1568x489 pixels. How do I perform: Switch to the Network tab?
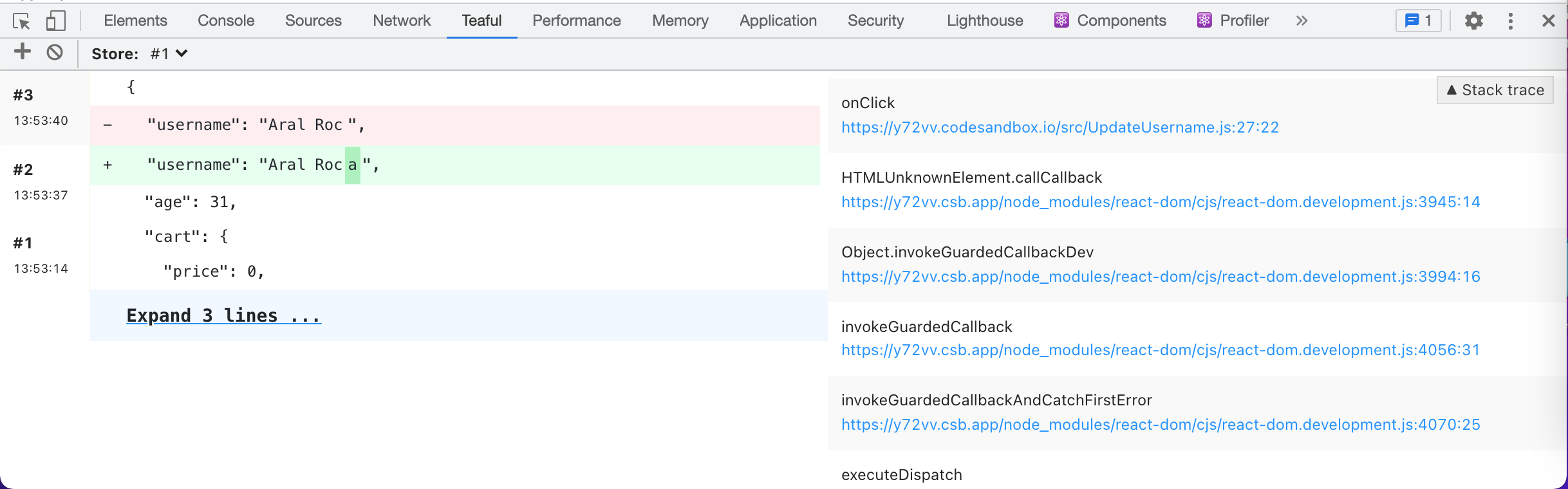click(402, 21)
